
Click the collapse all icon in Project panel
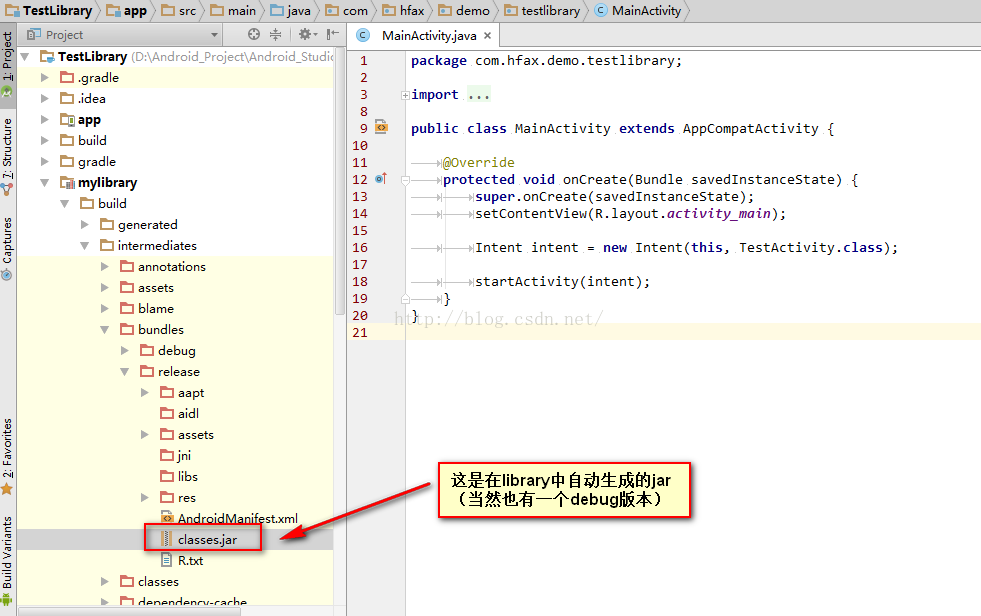277,35
